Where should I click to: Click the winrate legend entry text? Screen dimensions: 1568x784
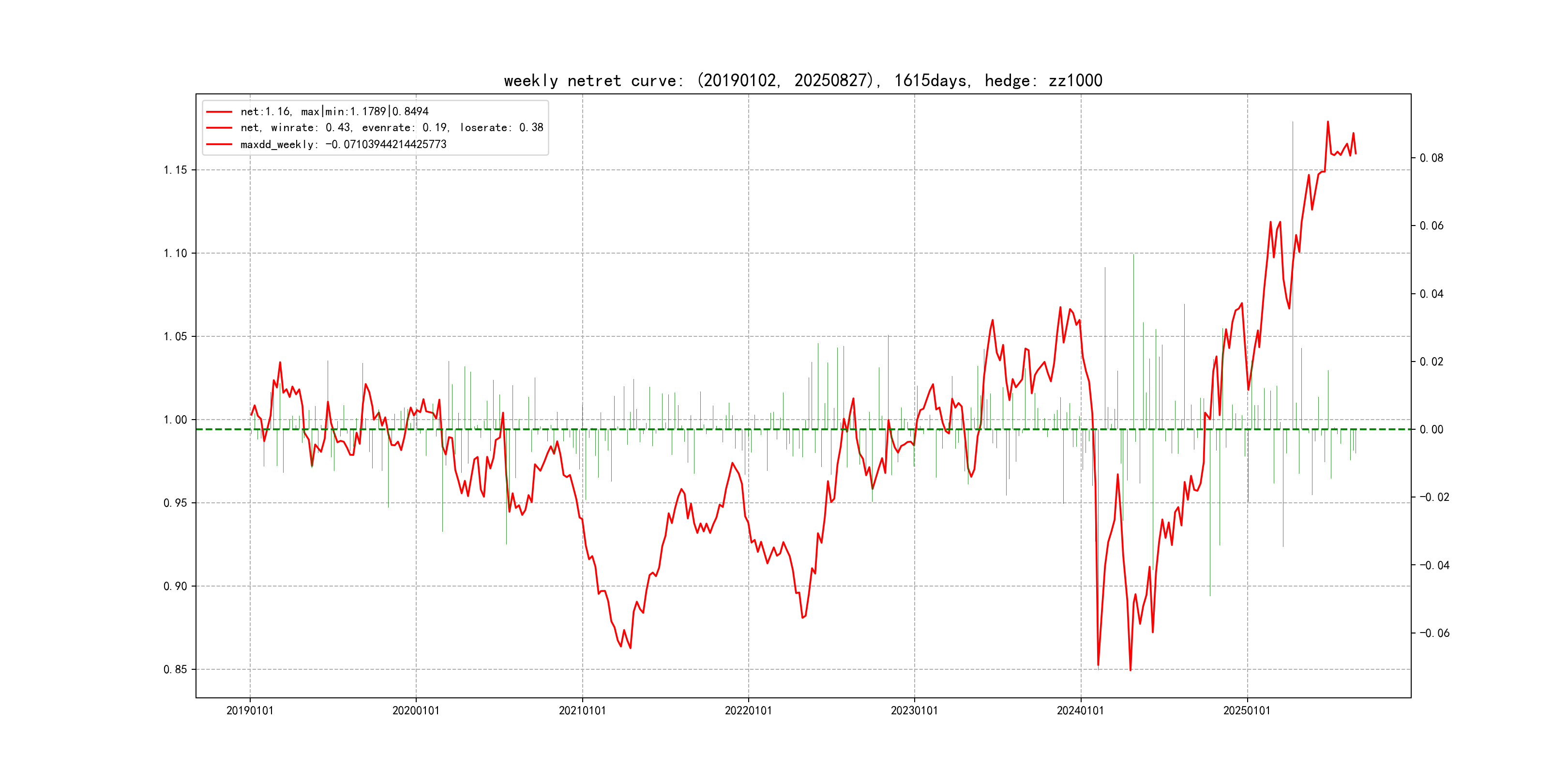coord(392,128)
